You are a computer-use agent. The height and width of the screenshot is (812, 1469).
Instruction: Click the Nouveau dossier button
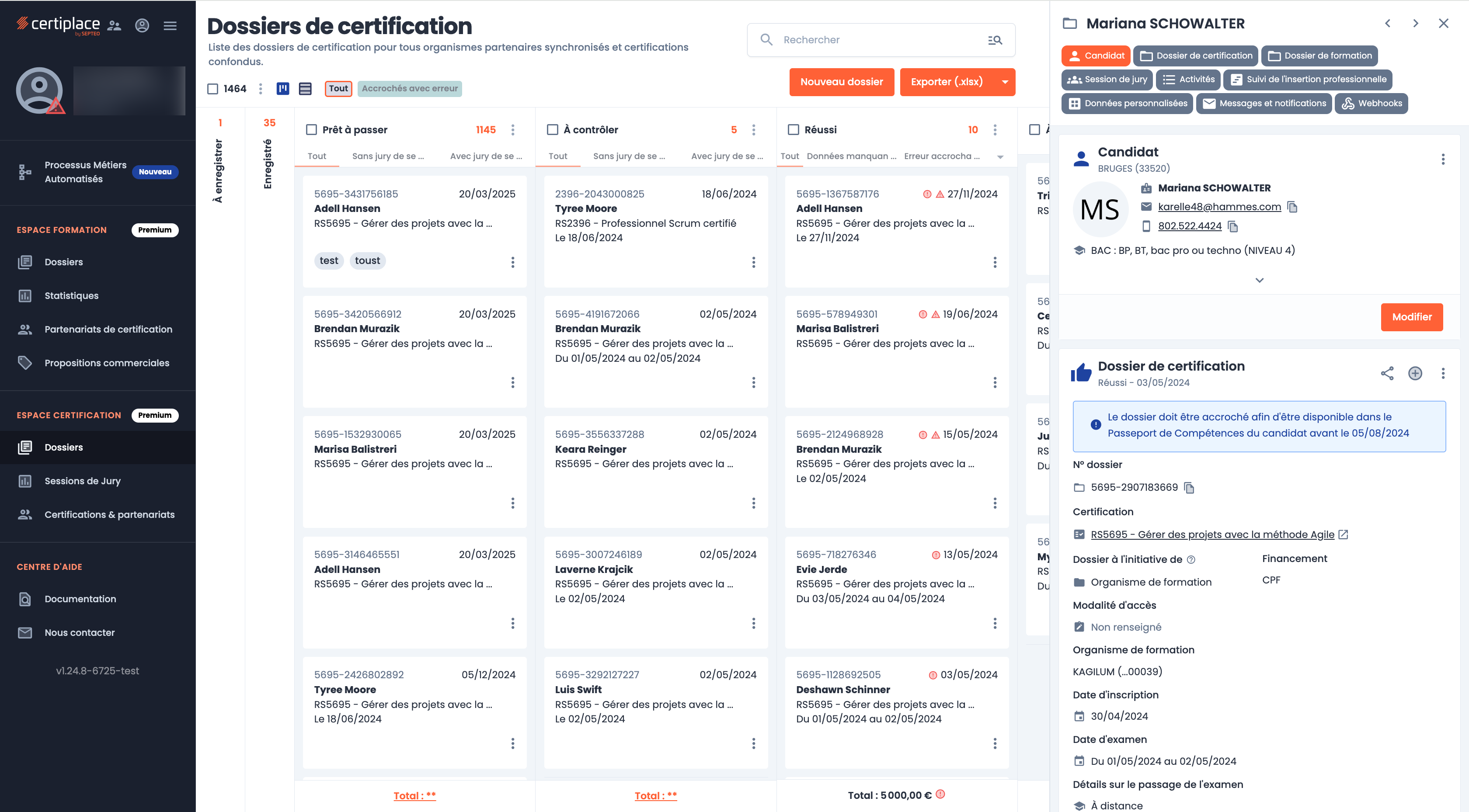(842, 82)
